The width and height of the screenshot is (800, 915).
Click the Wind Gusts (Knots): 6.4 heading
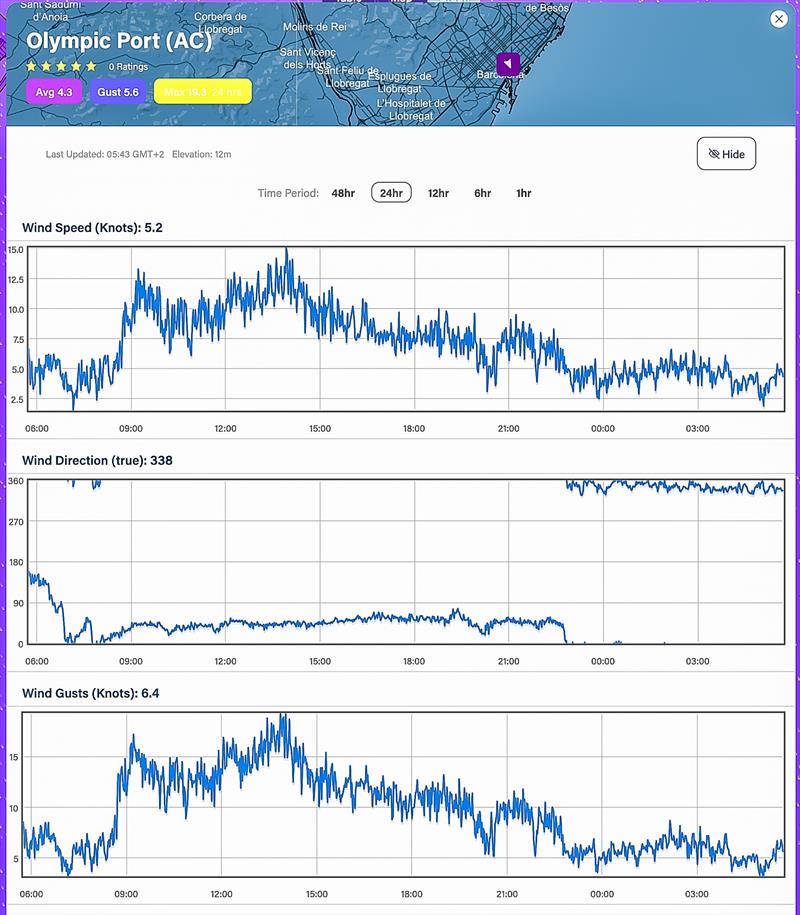[x=90, y=693]
